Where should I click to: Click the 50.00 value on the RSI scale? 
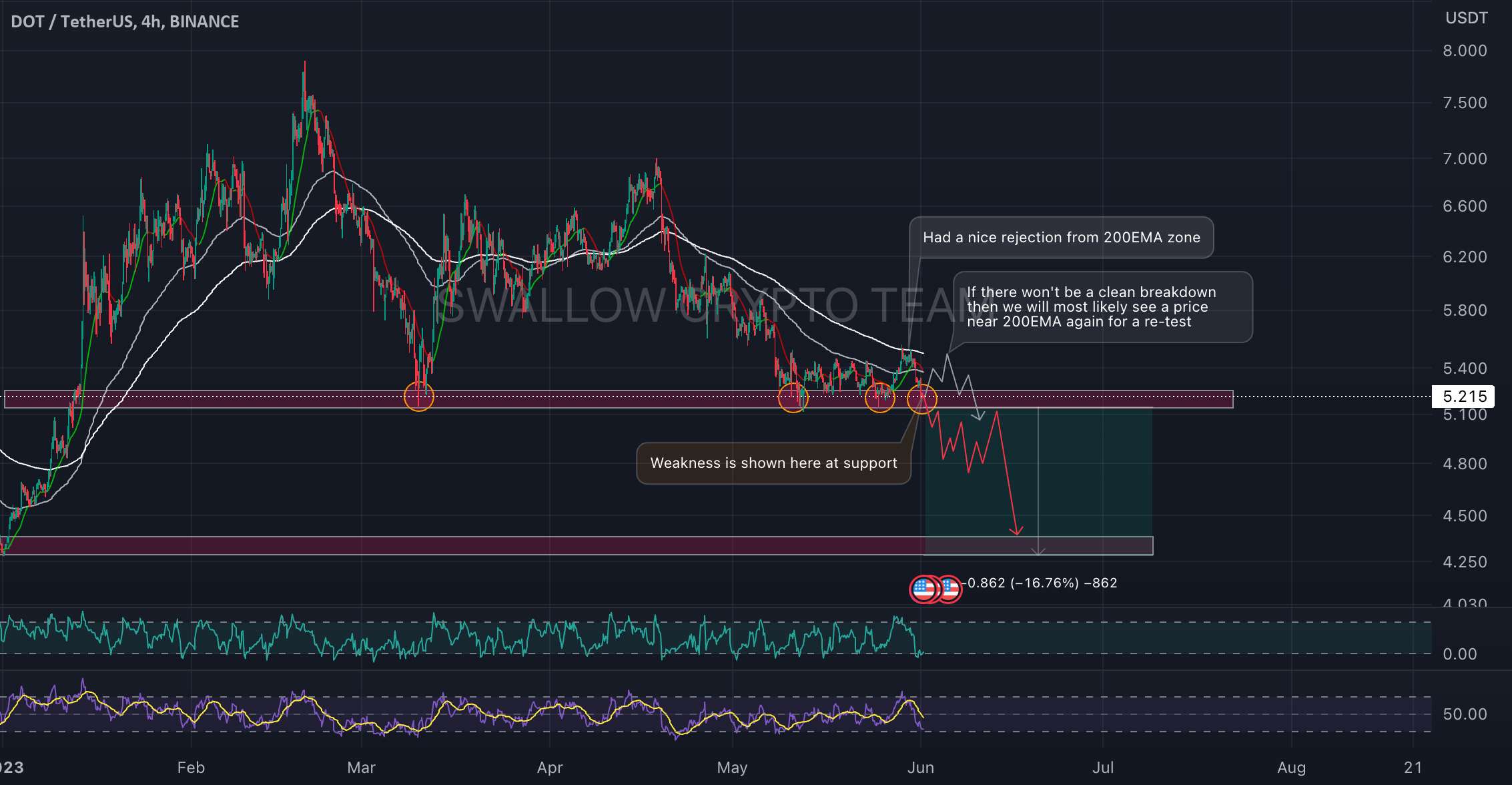(x=1465, y=714)
